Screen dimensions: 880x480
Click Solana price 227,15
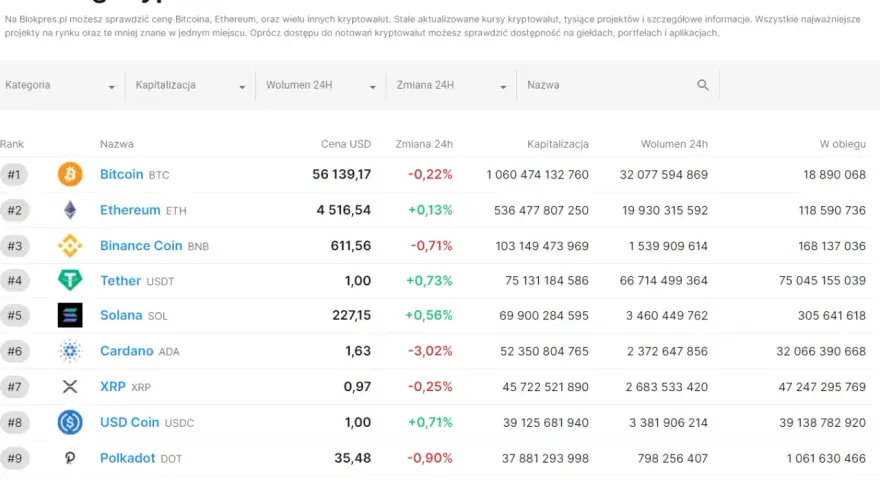351,315
